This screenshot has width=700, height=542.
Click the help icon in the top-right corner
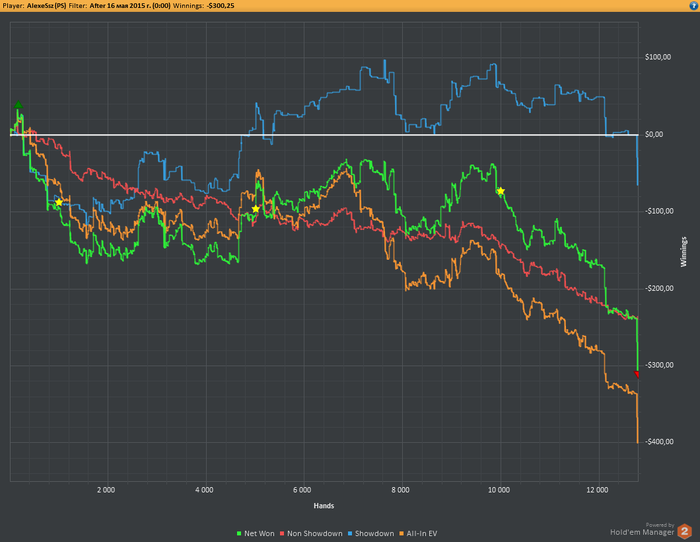tap(695, 5)
